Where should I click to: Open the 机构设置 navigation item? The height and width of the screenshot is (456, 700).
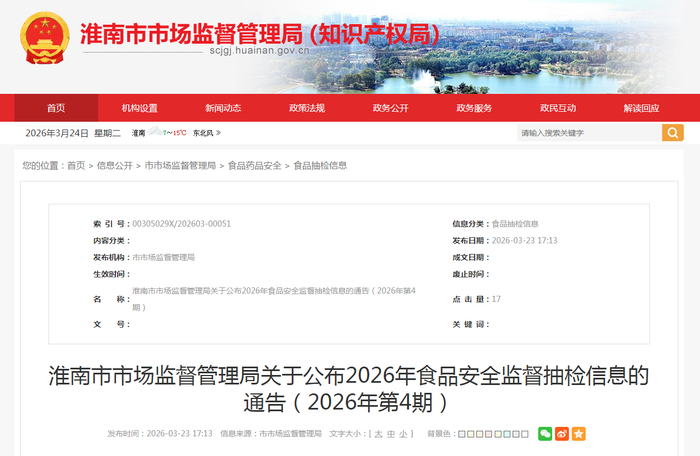(x=140, y=108)
